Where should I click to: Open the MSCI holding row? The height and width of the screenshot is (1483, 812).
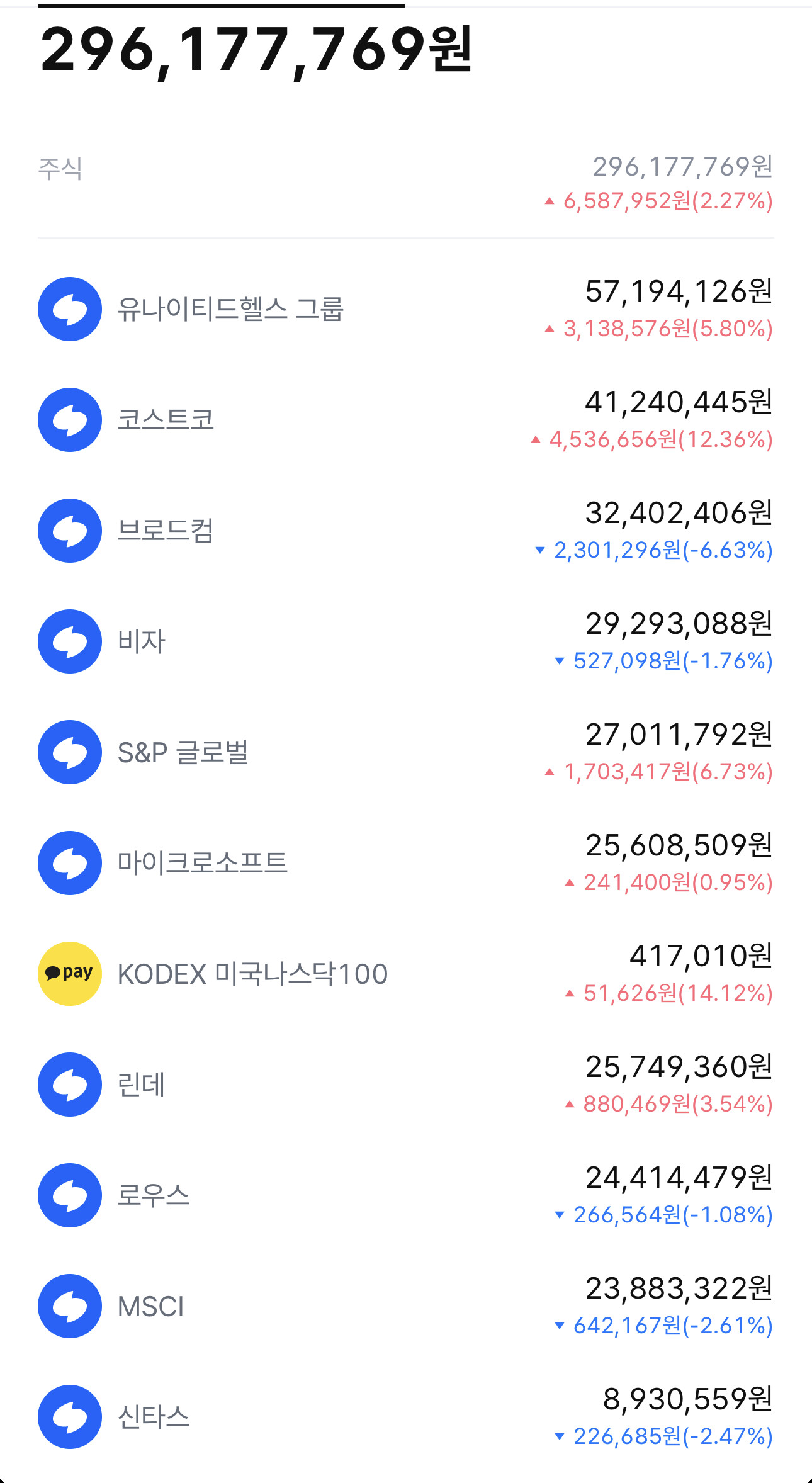[406, 1306]
